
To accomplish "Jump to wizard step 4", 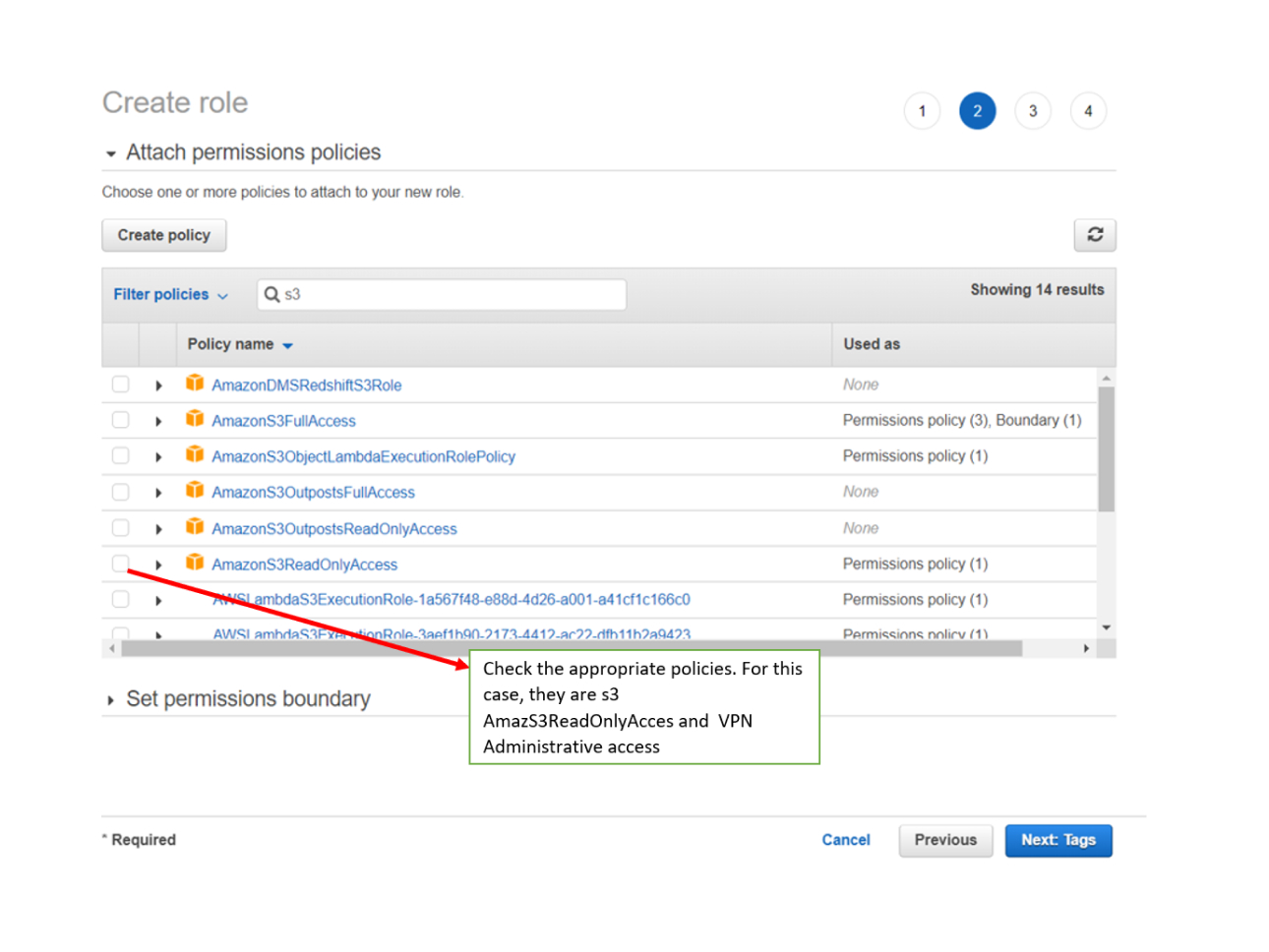I will point(1088,111).
